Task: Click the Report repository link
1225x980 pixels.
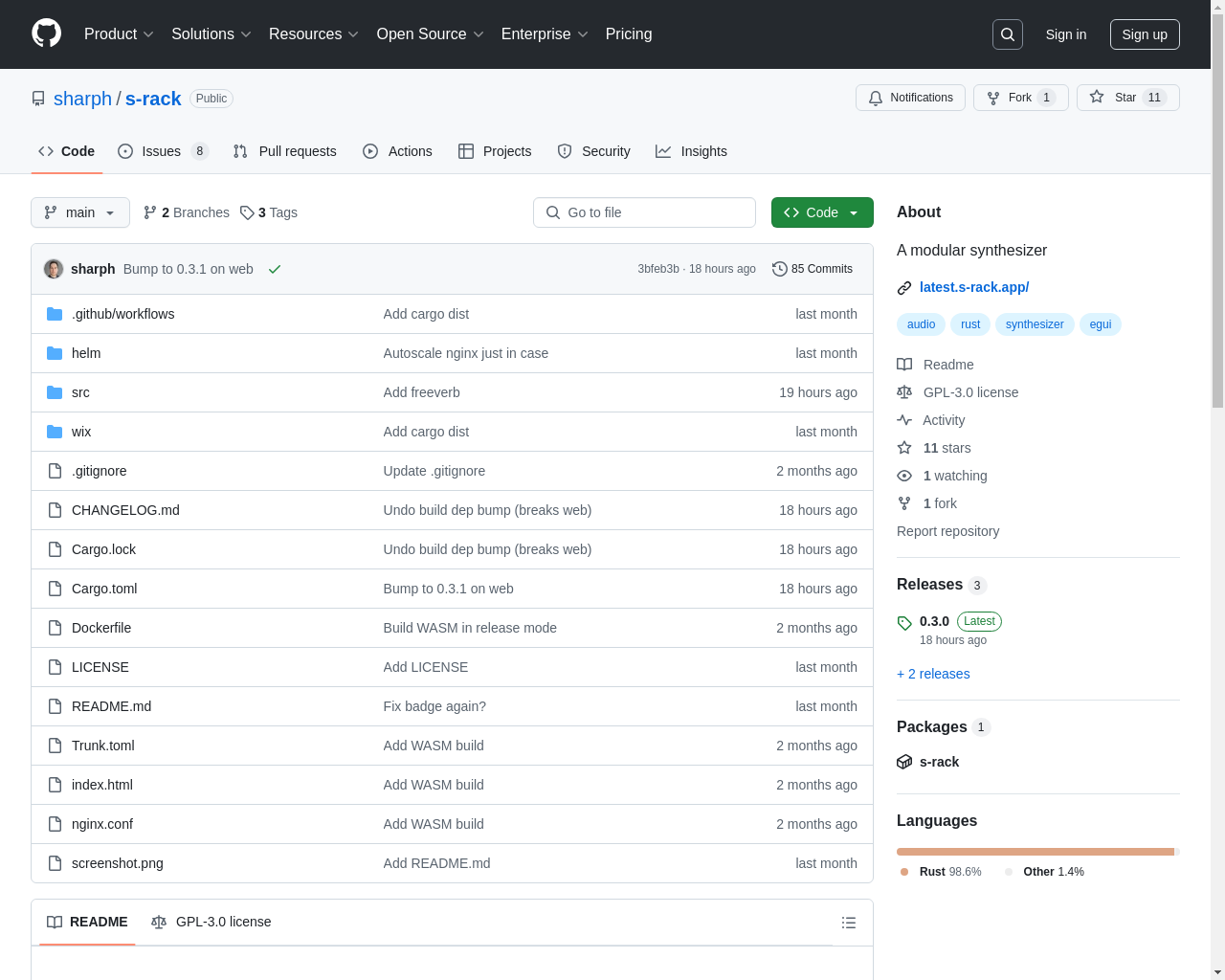Action: (947, 531)
